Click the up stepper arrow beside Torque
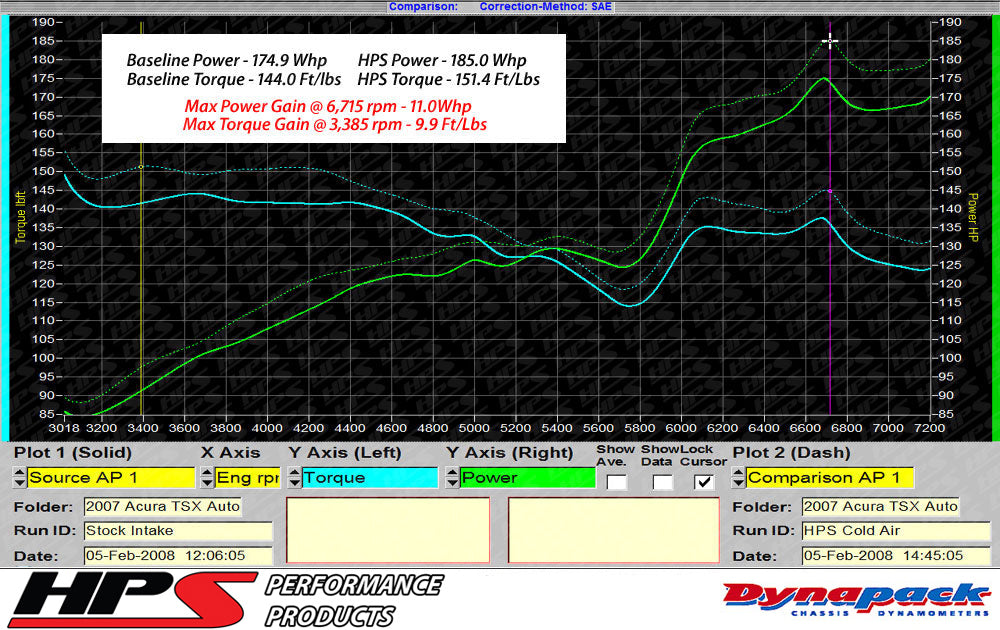 [x=296, y=472]
